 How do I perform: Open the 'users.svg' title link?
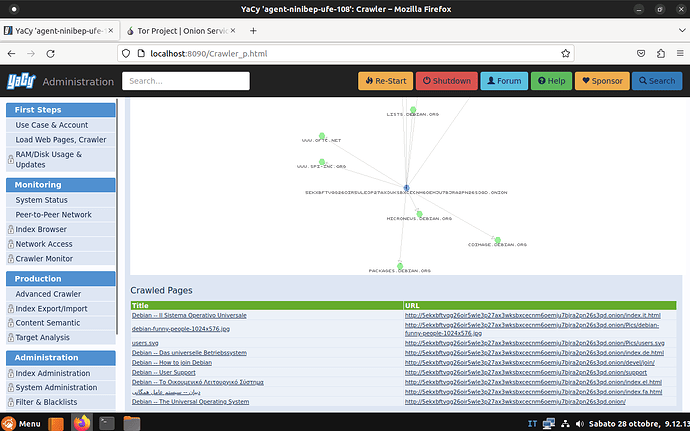[145, 343]
